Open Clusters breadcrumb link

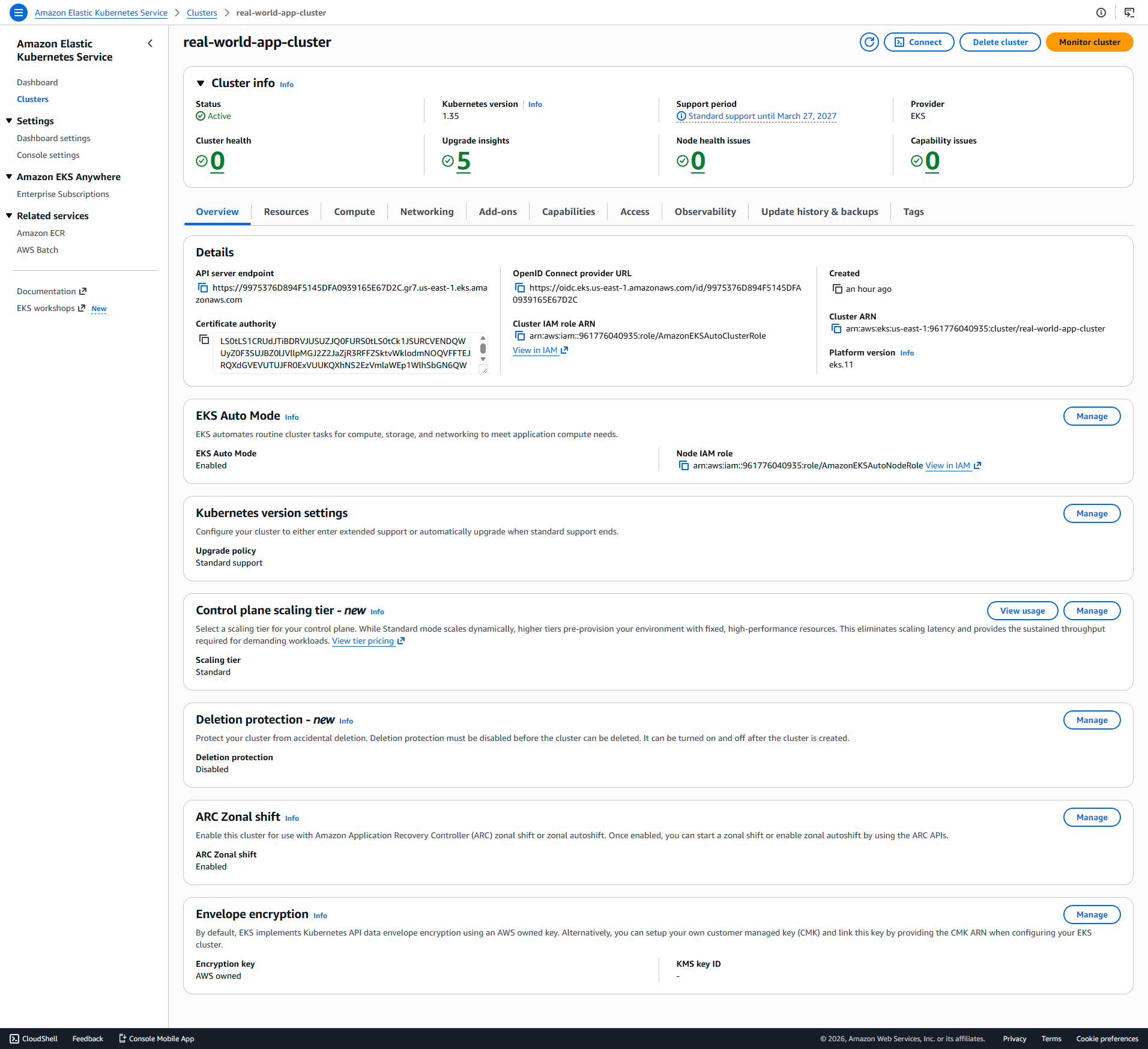point(202,13)
